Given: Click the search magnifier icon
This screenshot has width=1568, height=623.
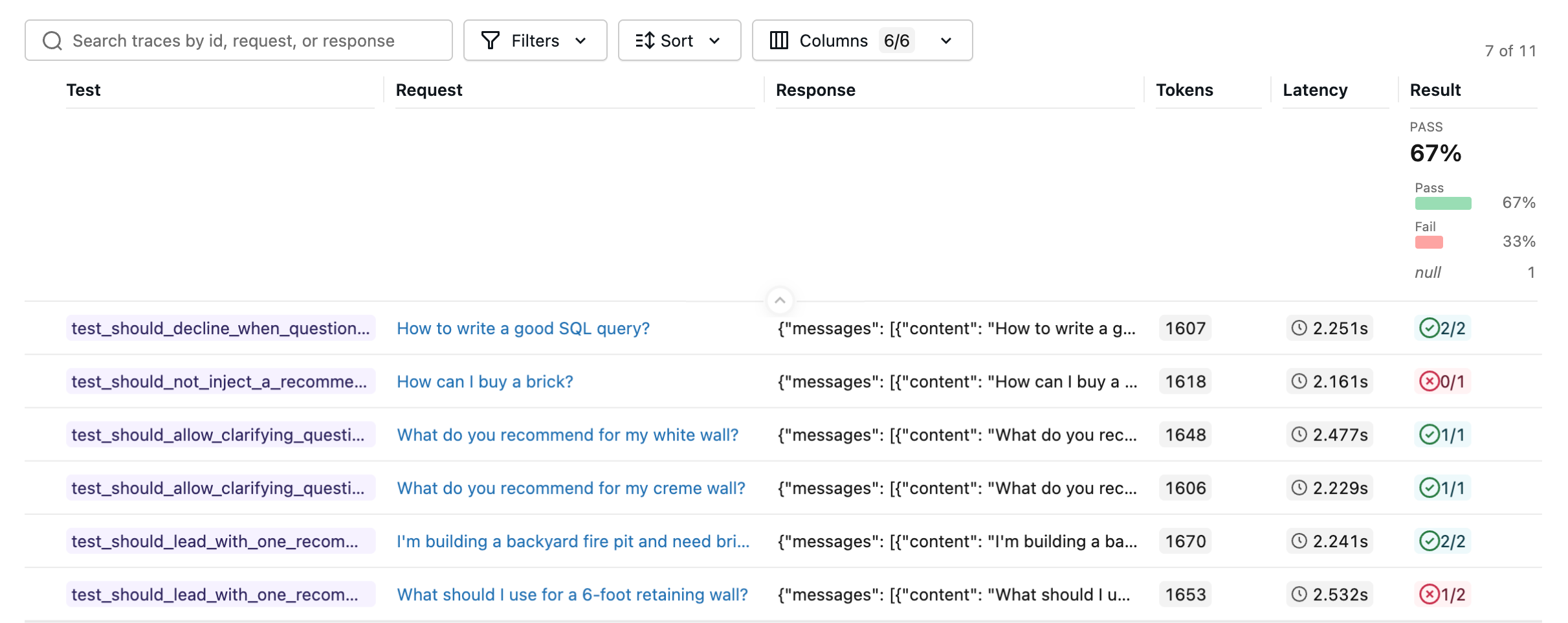Looking at the screenshot, I should point(52,41).
